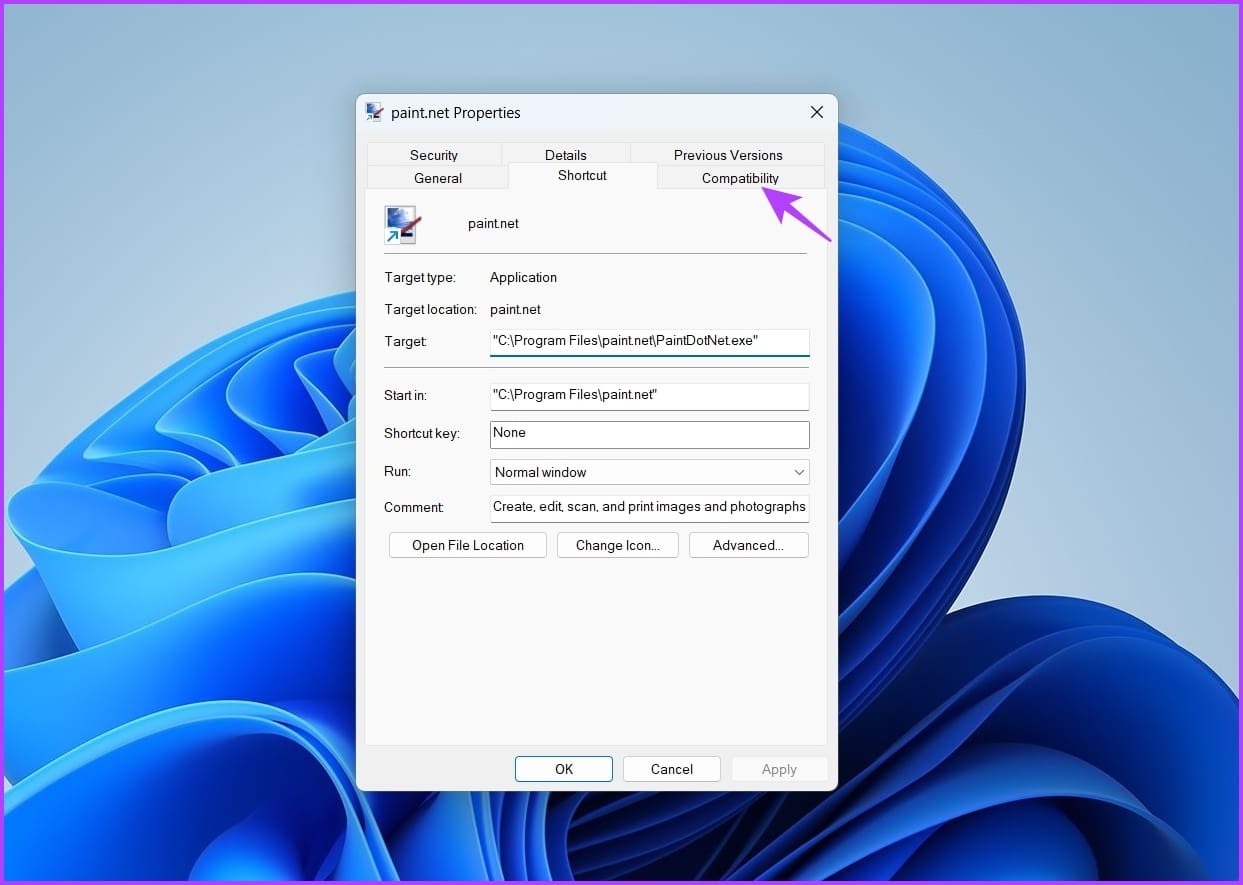This screenshot has width=1243, height=885.
Task: Click the paint.net shortcut icon thumbnail
Action: pyautogui.click(x=401, y=224)
